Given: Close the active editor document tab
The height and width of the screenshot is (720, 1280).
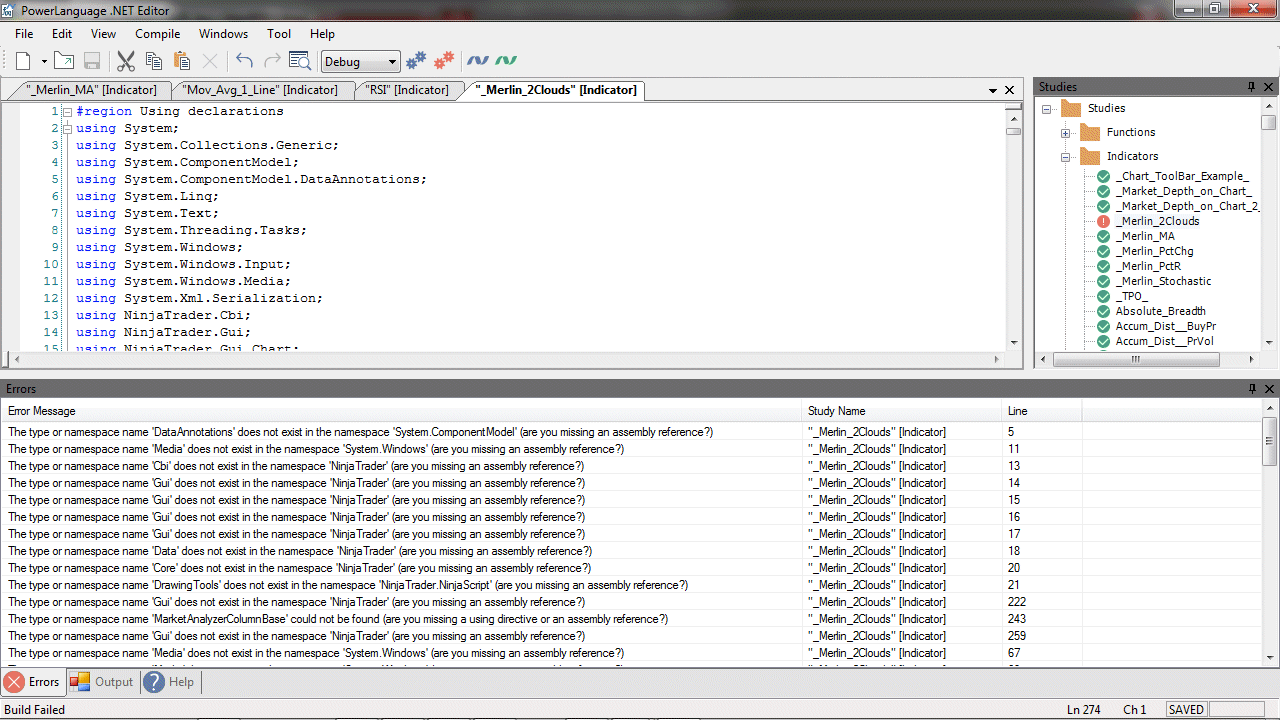Looking at the screenshot, I should click(1010, 90).
